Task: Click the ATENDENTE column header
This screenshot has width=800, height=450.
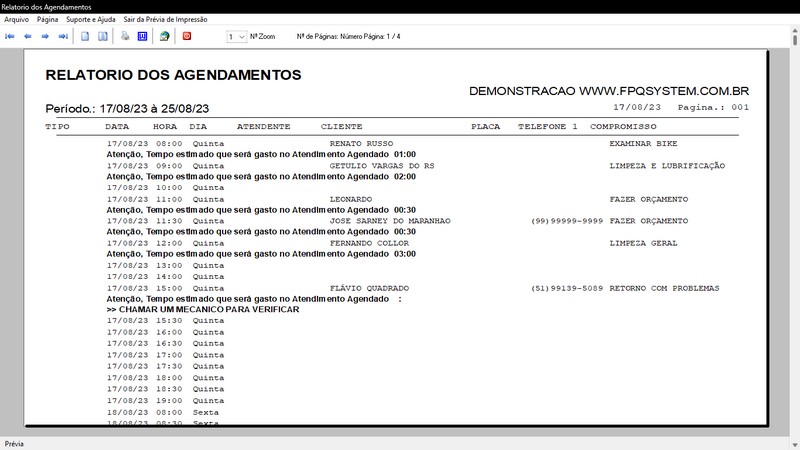Action: [263, 127]
